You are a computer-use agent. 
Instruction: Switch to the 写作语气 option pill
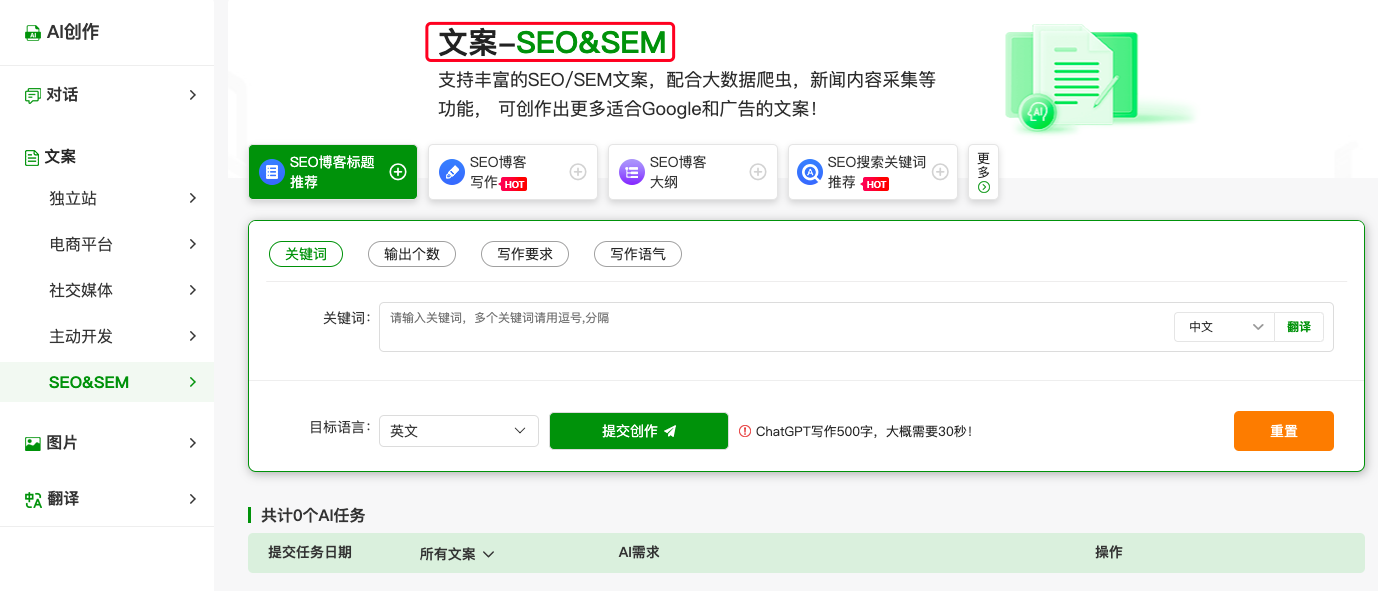[638, 254]
